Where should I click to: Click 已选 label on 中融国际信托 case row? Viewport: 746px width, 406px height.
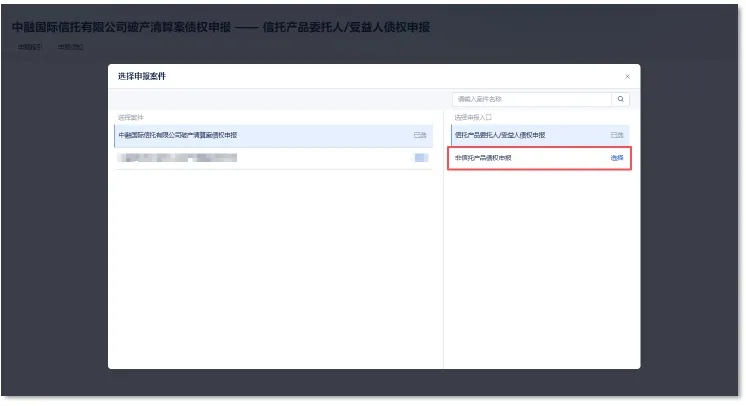click(420, 135)
